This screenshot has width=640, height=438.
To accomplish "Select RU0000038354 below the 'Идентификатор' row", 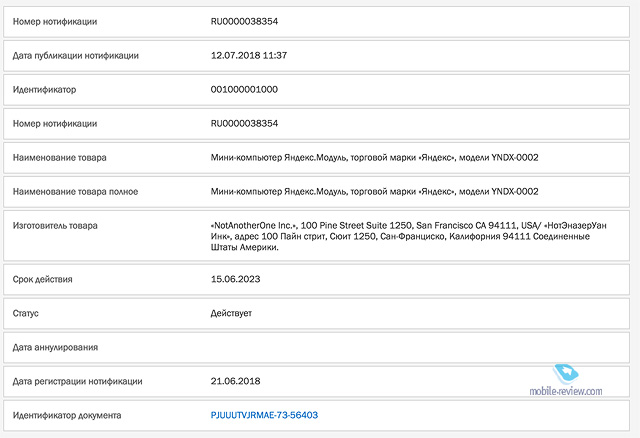I will click(244, 123).
